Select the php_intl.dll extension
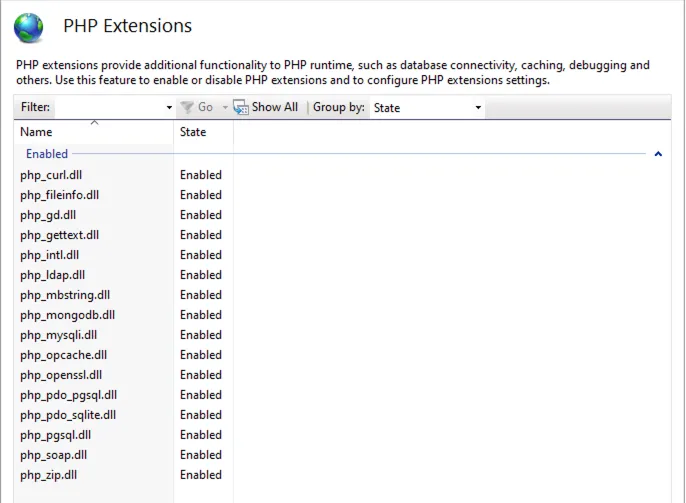Screen dimensions: 686x503 tap(49, 255)
